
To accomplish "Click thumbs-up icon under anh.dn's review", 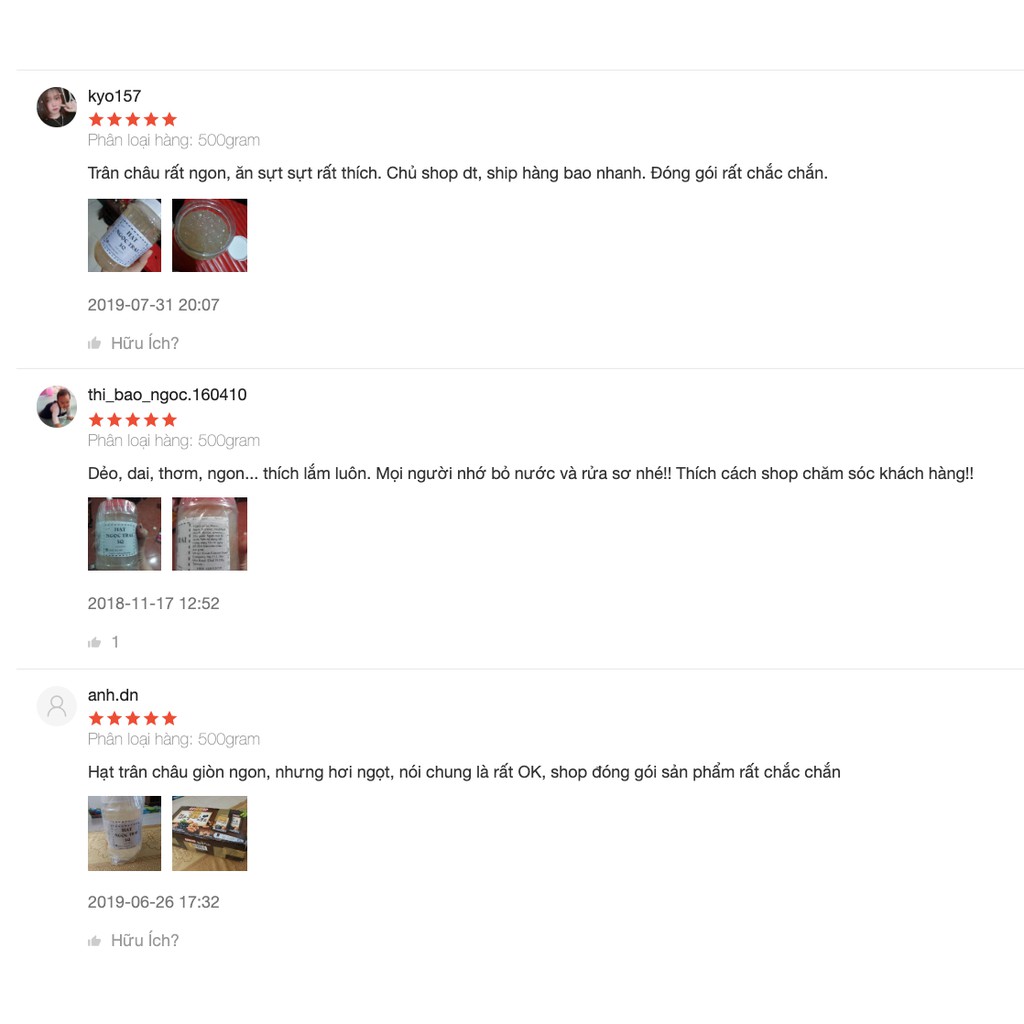I will click(95, 940).
